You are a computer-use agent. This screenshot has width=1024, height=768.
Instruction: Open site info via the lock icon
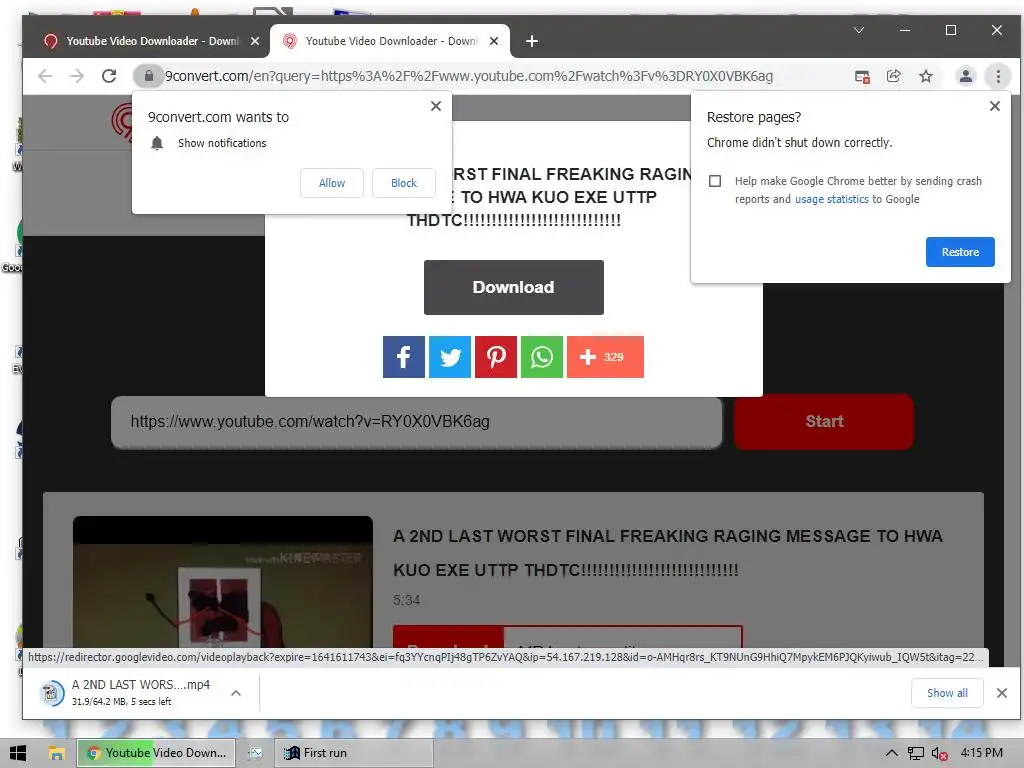pyautogui.click(x=149, y=76)
